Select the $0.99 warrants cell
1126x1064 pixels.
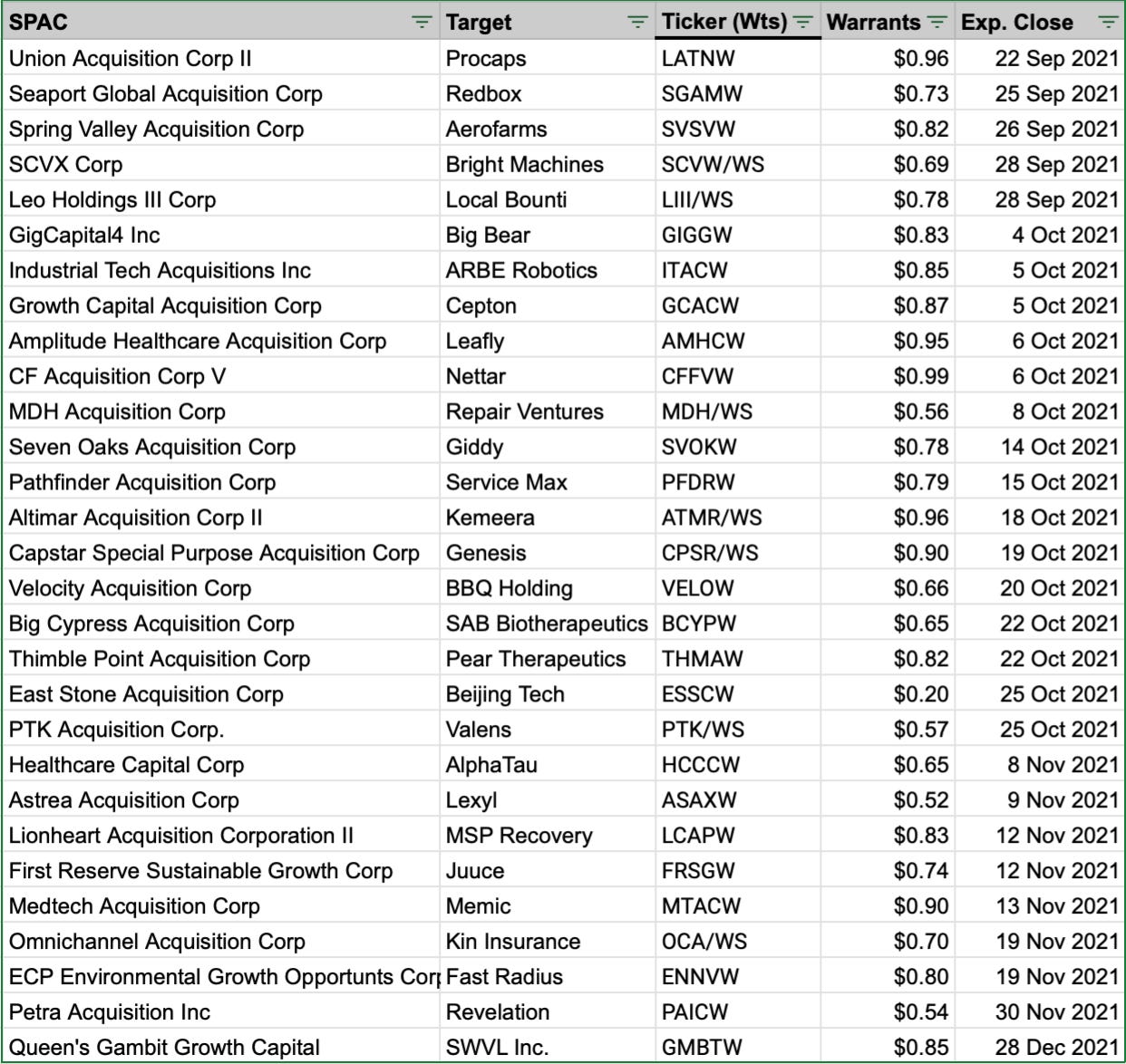(888, 377)
